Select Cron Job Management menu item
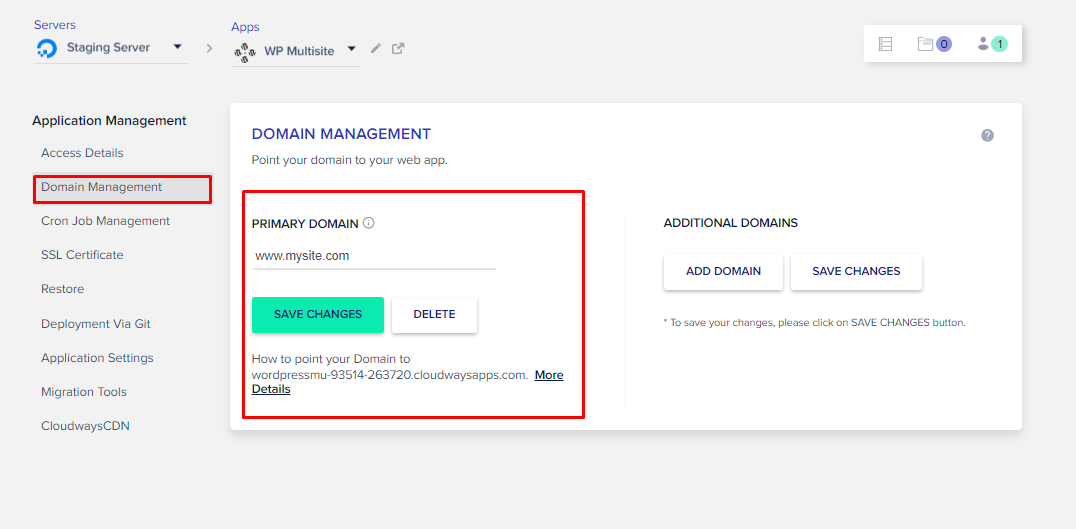The image size is (1076, 529). [x=105, y=221]
